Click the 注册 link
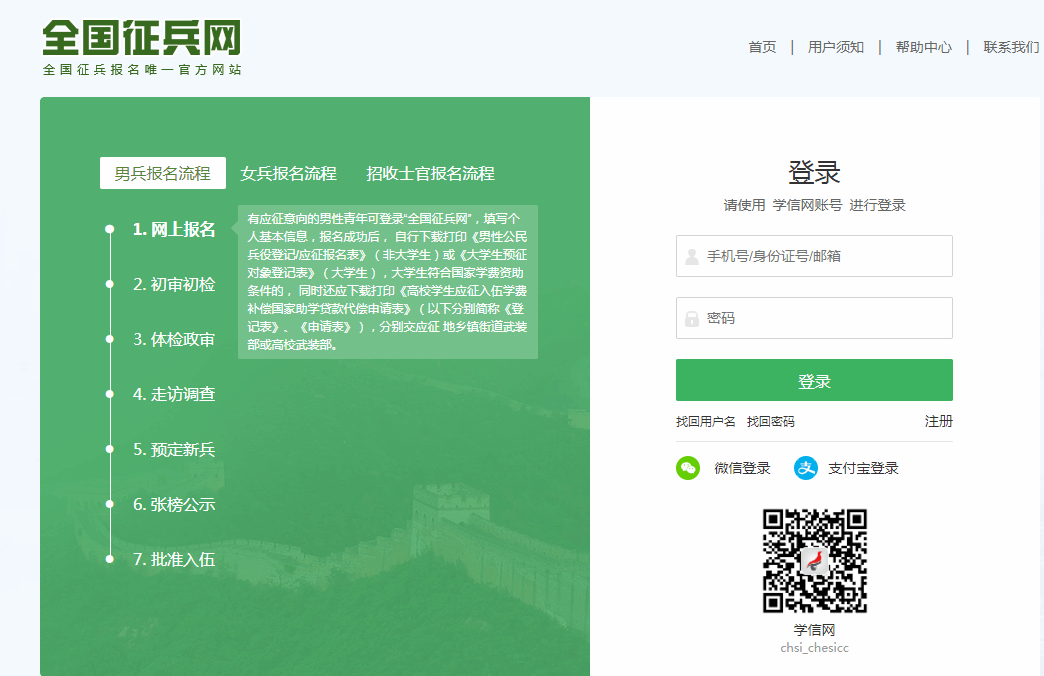The height and width of the screenshot is (676, 1044). (x=939, y=422)
